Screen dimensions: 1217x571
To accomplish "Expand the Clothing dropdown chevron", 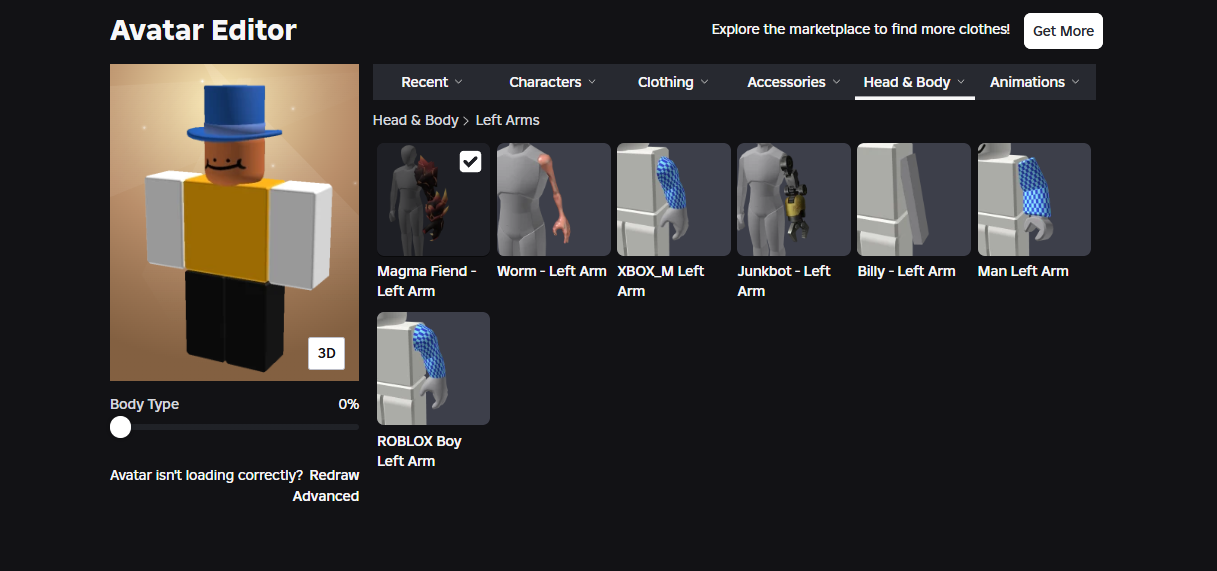I will (x=704, y=82).
